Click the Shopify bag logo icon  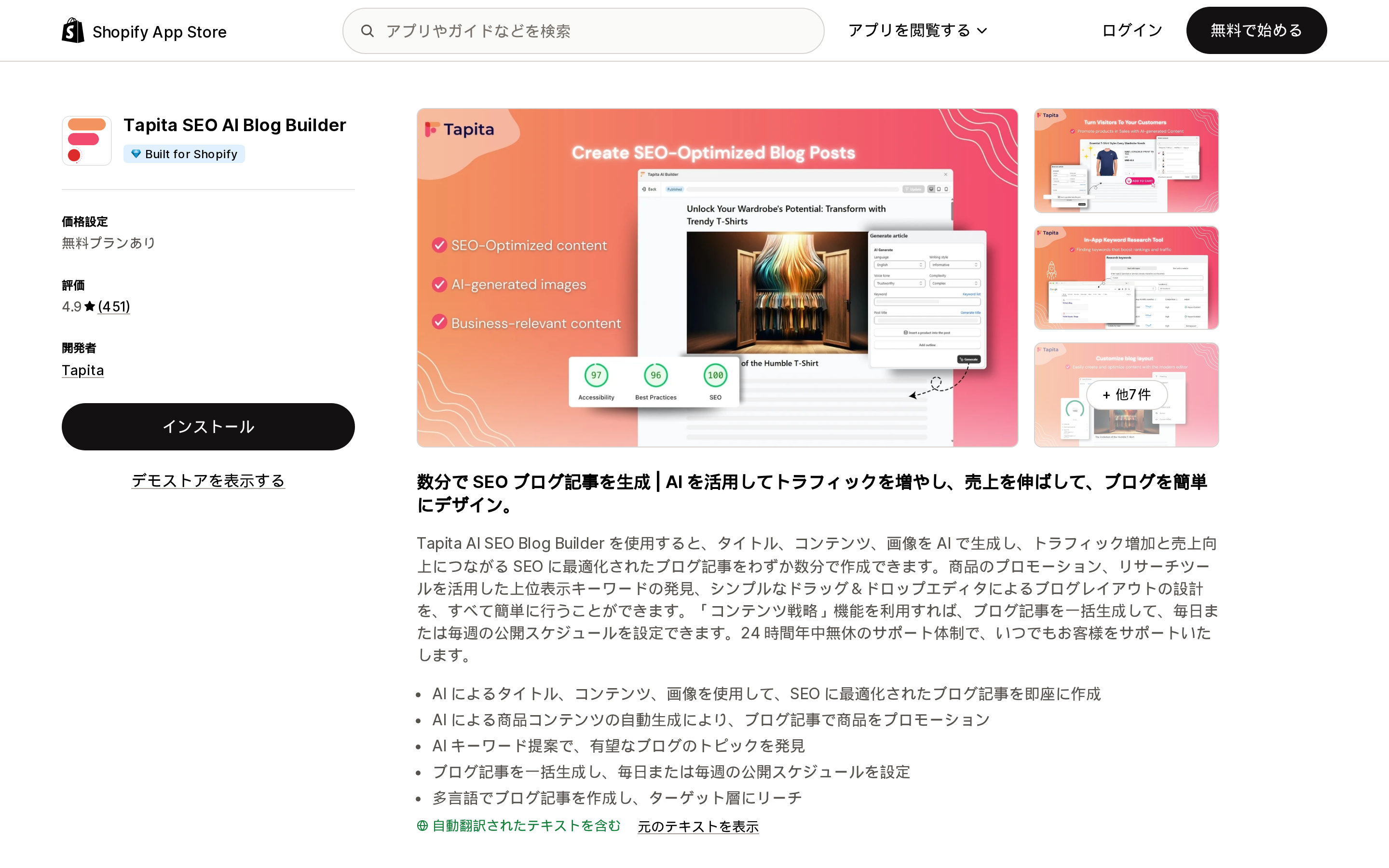click(73, 30)
